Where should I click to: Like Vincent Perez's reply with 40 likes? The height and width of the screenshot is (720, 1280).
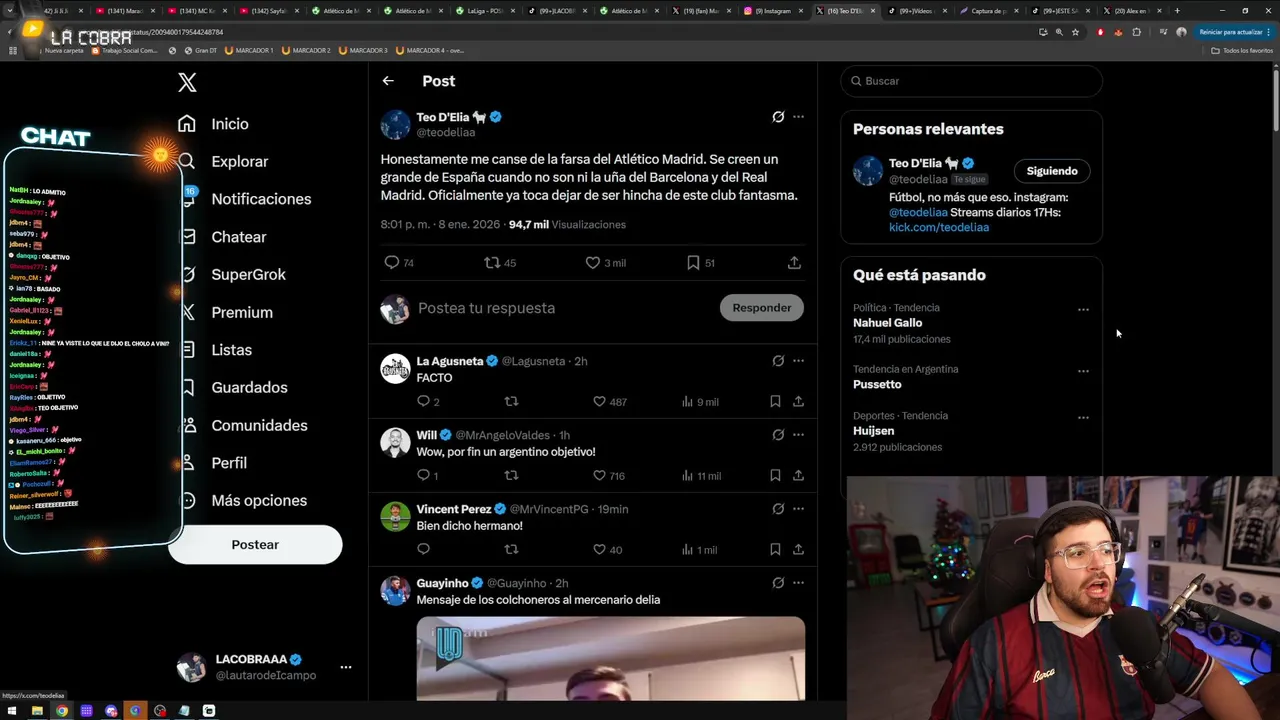pos(608,550)
